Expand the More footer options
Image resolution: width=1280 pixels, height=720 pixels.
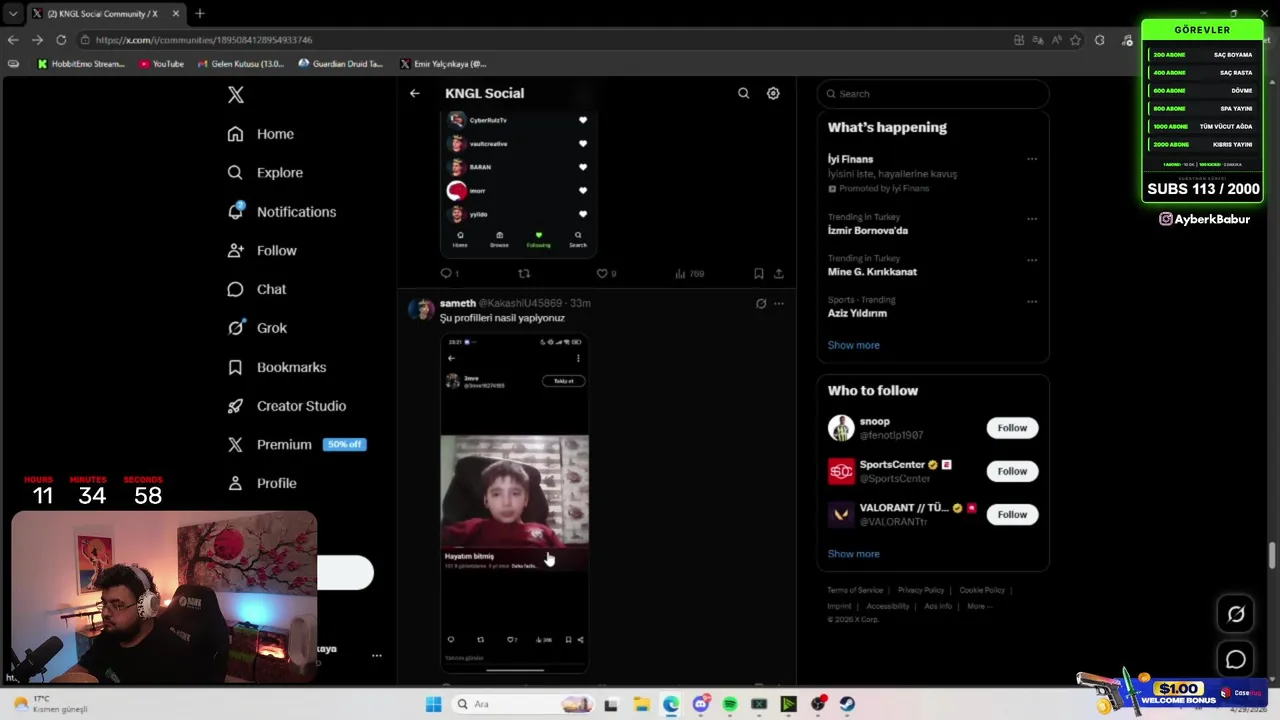pos(979,606)
